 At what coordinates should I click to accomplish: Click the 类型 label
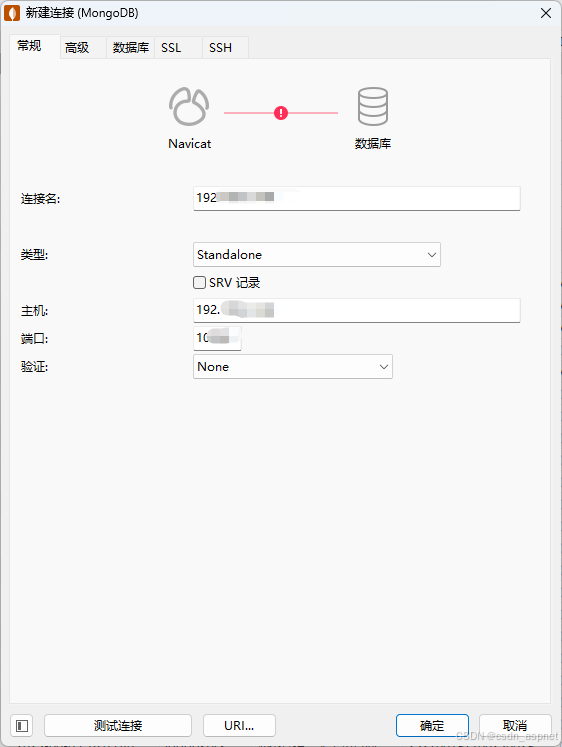(x=34, y=255)
